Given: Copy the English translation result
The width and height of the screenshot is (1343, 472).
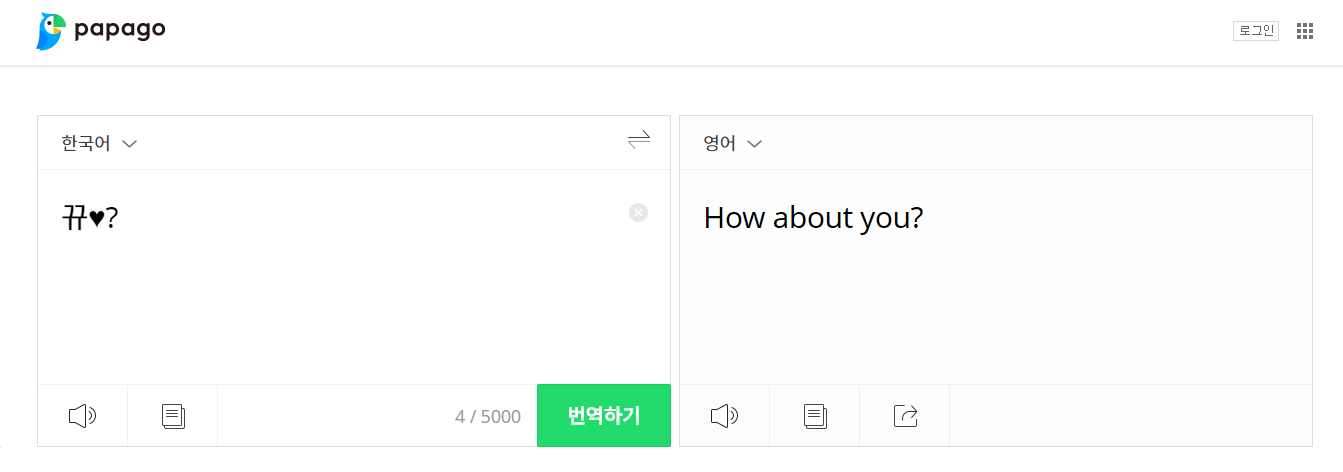Looking at the screenshot, I should coord(815,416).
